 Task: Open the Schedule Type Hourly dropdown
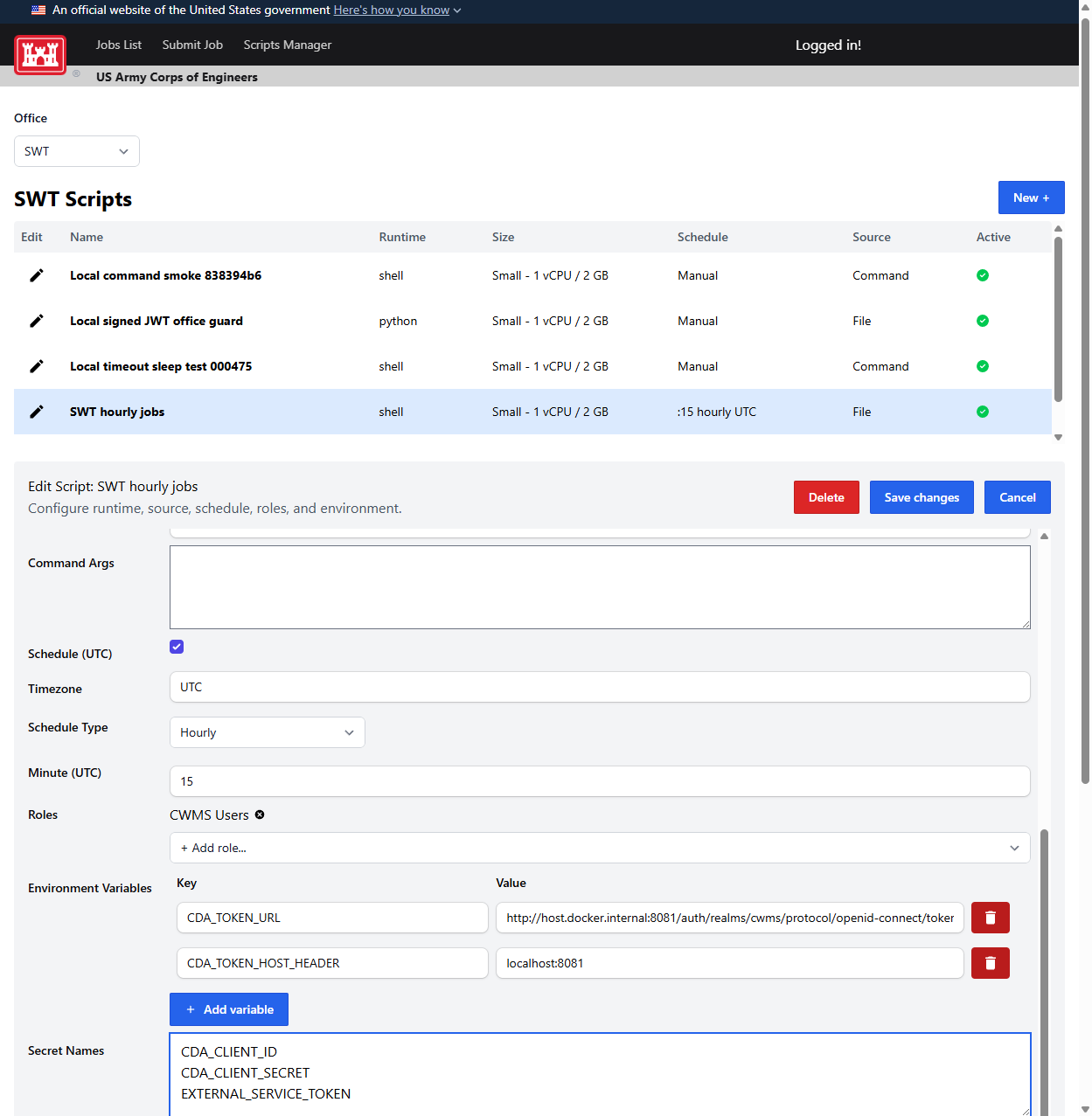(268, 732)
